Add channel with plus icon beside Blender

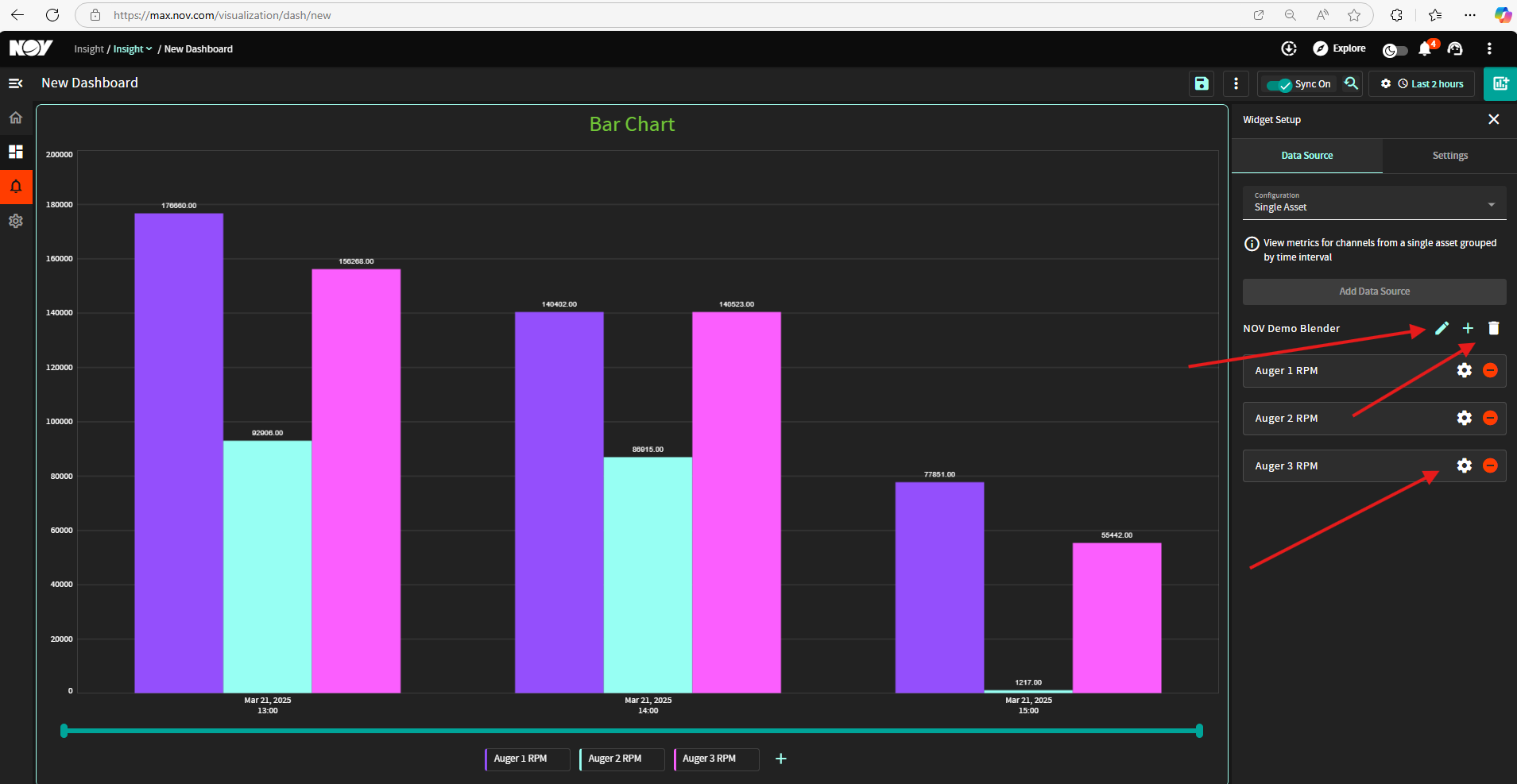(x=1468, y=328)
